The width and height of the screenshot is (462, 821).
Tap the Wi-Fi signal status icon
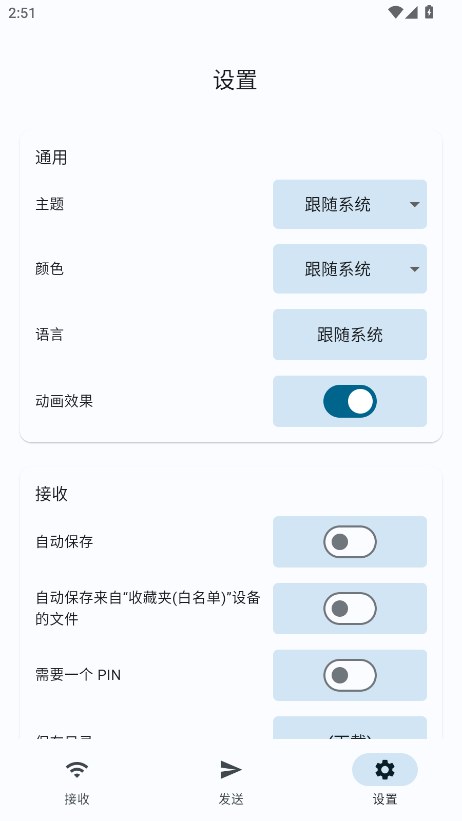pyautogui.click(x=395, y=12)
